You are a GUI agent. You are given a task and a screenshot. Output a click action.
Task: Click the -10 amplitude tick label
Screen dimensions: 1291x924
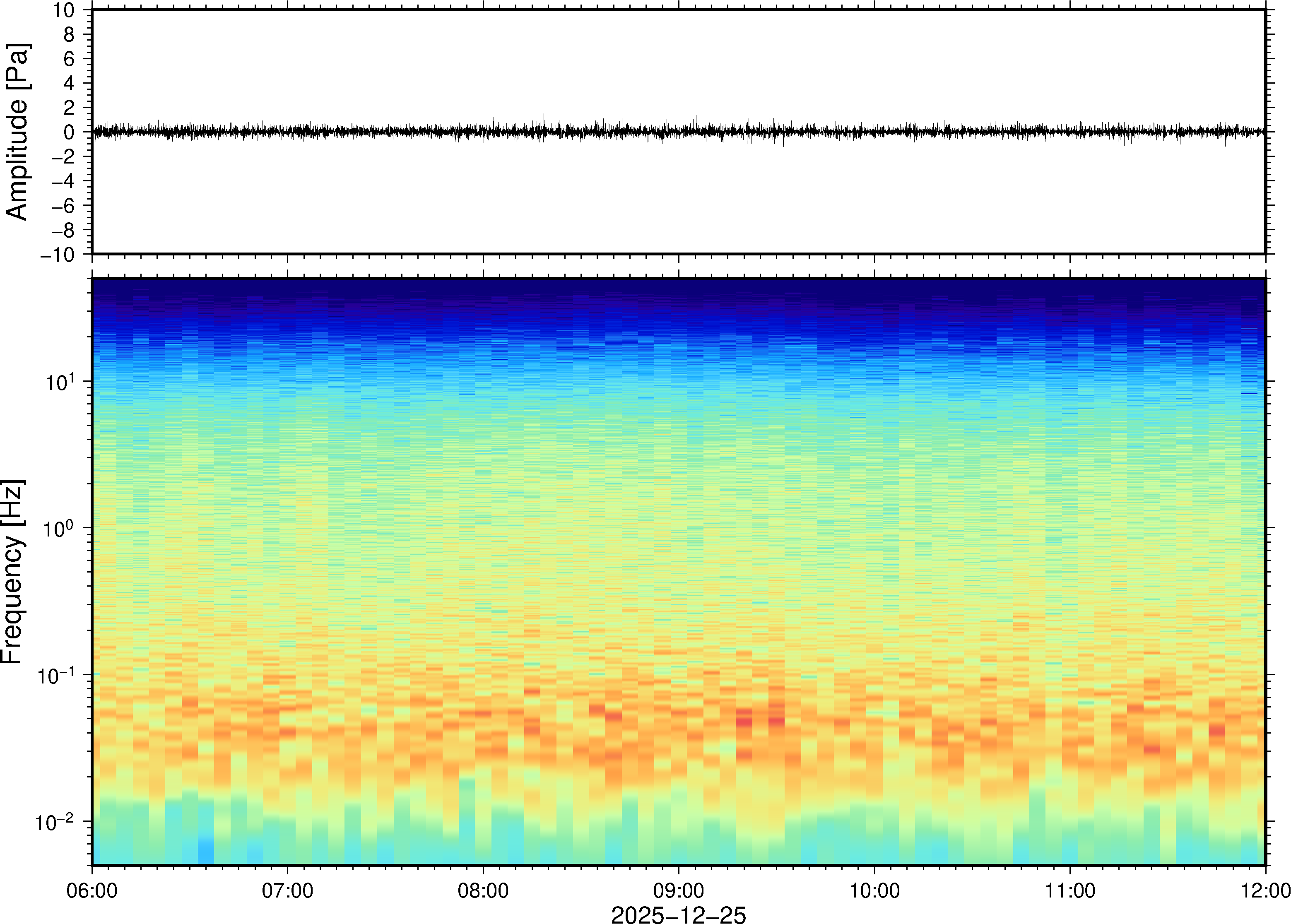coord(58,255)
